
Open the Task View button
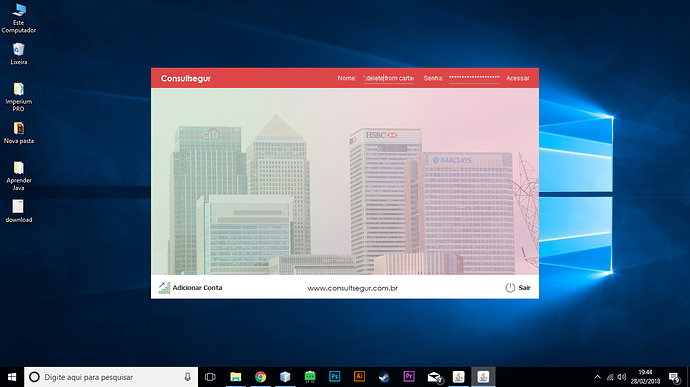[x=210, y=377]
